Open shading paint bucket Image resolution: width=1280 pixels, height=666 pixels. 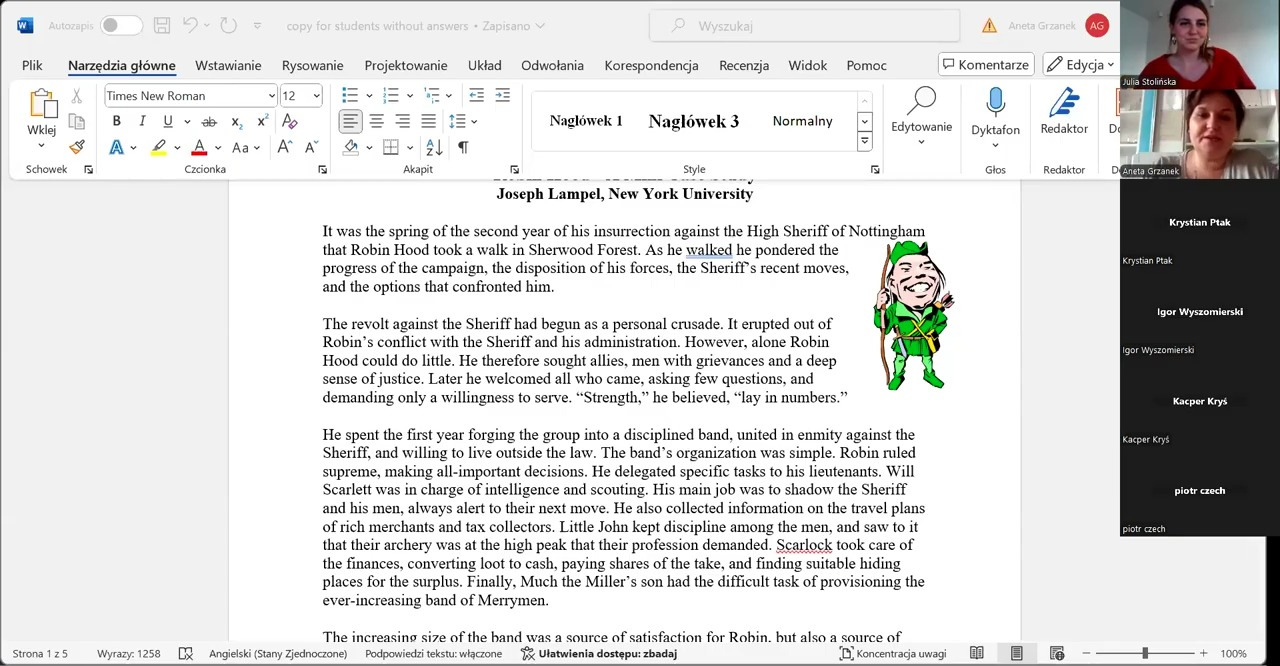(351, 147)
